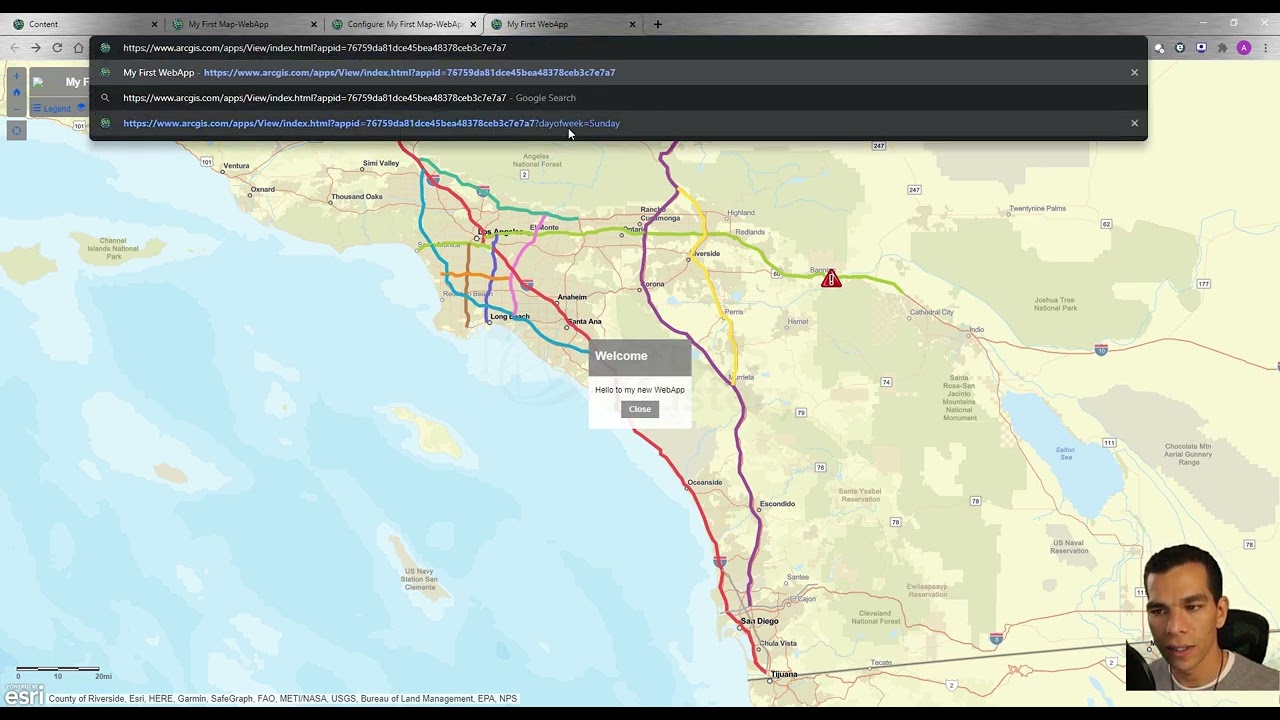
Task: Close the Content tab
Action: coord(154,24)
